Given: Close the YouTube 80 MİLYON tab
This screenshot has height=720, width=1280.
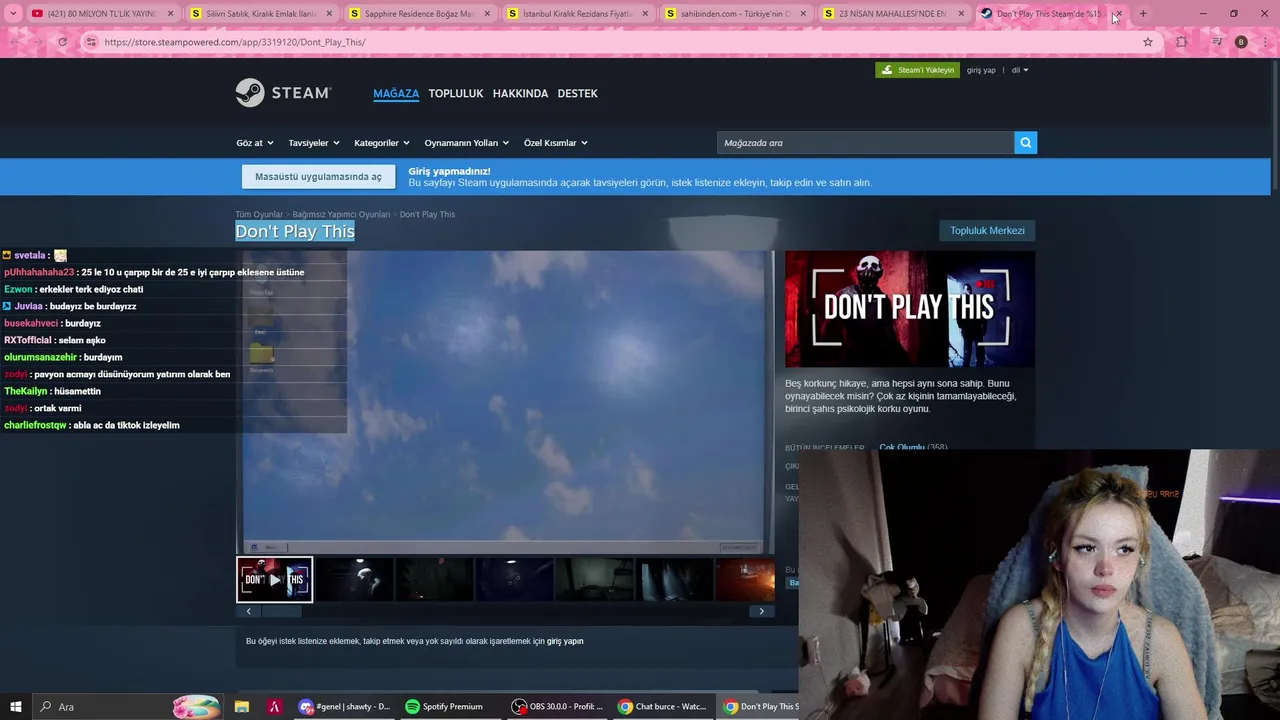Looking at the screenshot, I should click(170, 14).
